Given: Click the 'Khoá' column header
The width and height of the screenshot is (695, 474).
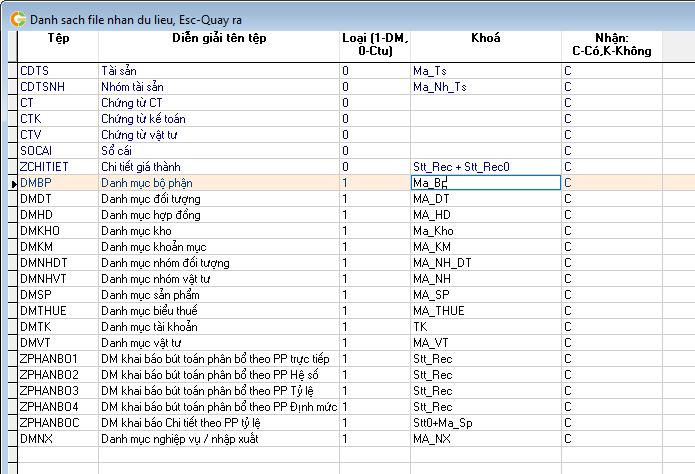Looking at the screenshot, I should tap(486, 46).
